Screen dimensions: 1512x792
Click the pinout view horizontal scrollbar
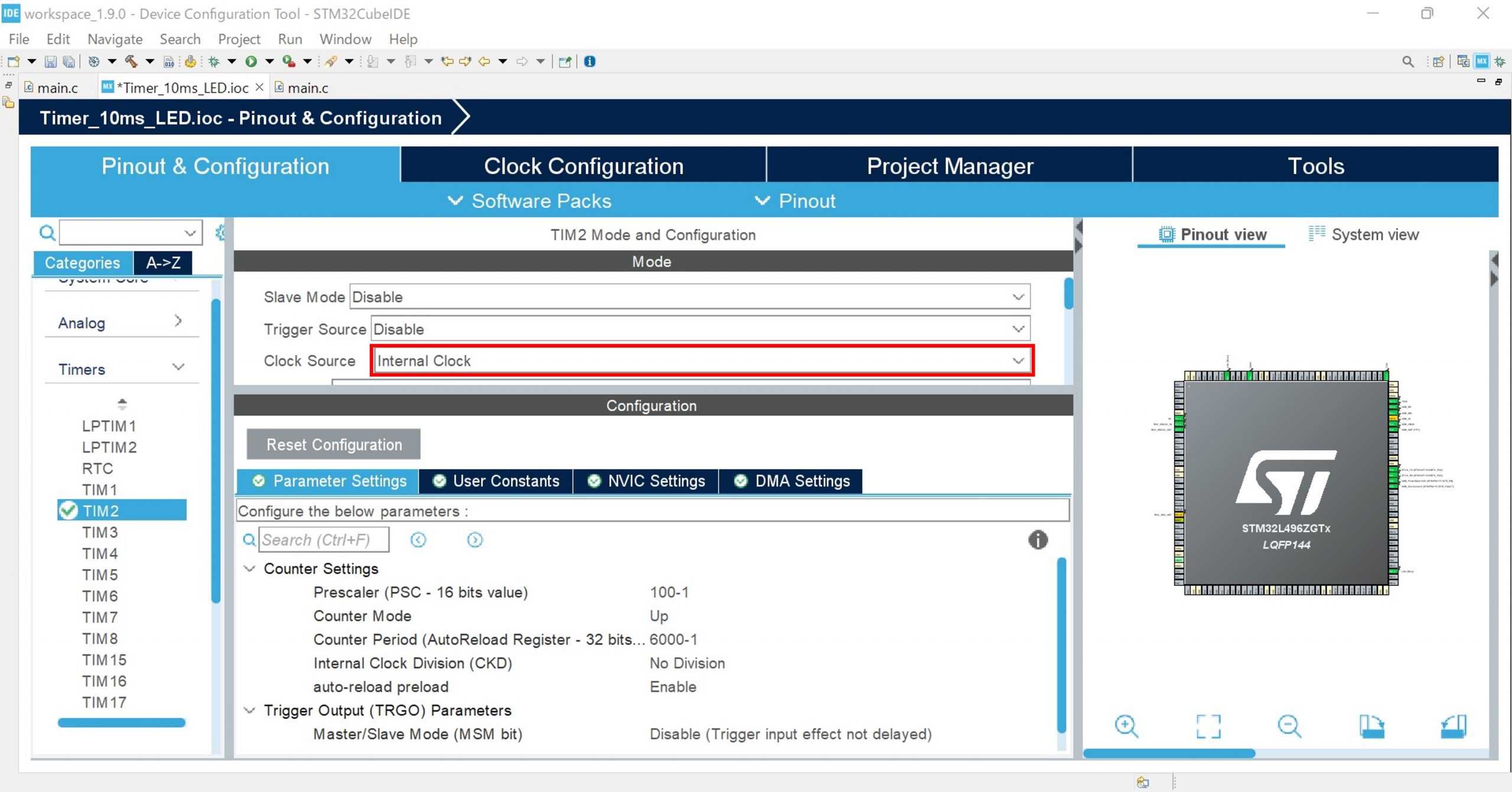coord(1169,753)
